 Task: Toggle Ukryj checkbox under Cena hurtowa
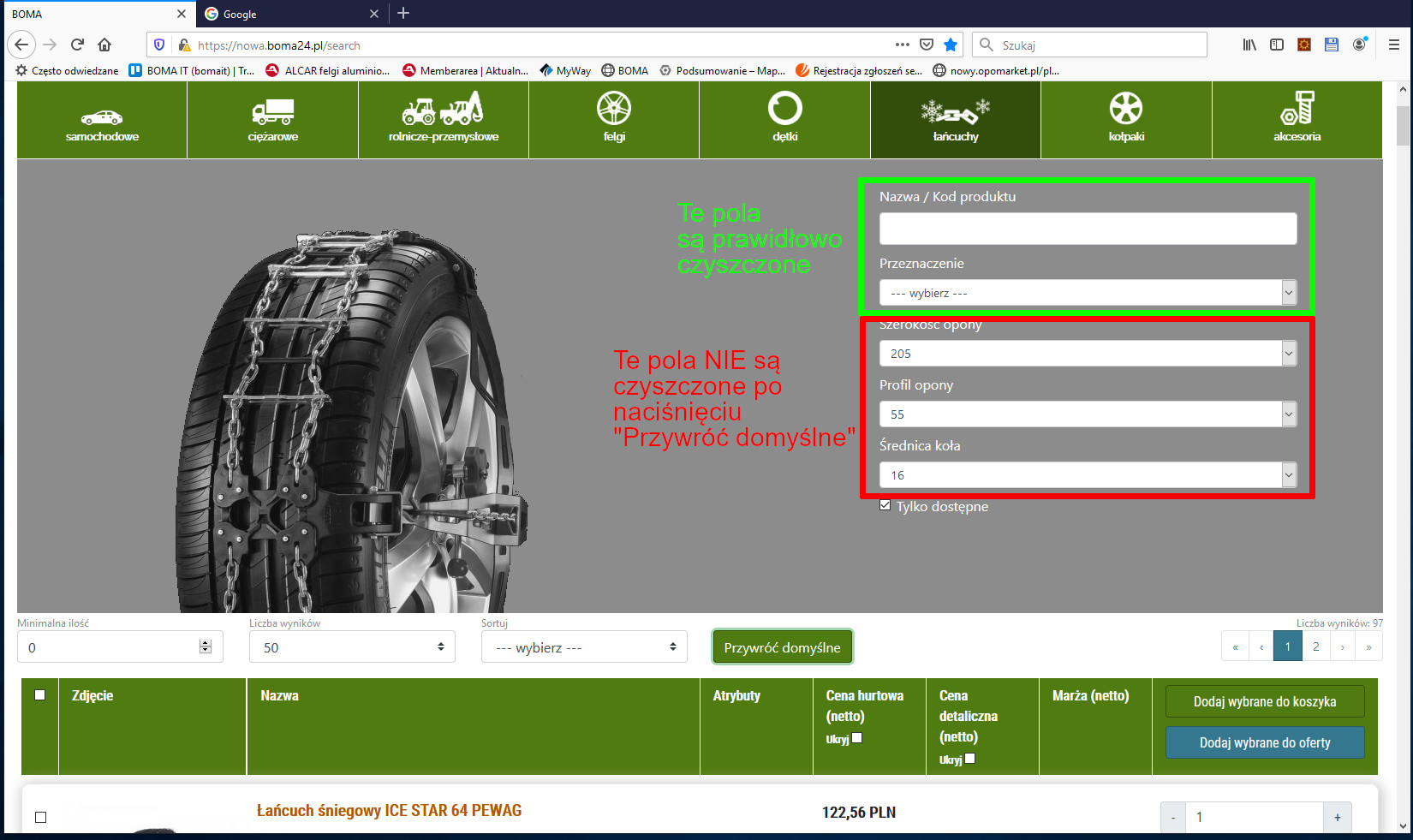[857, 738]
